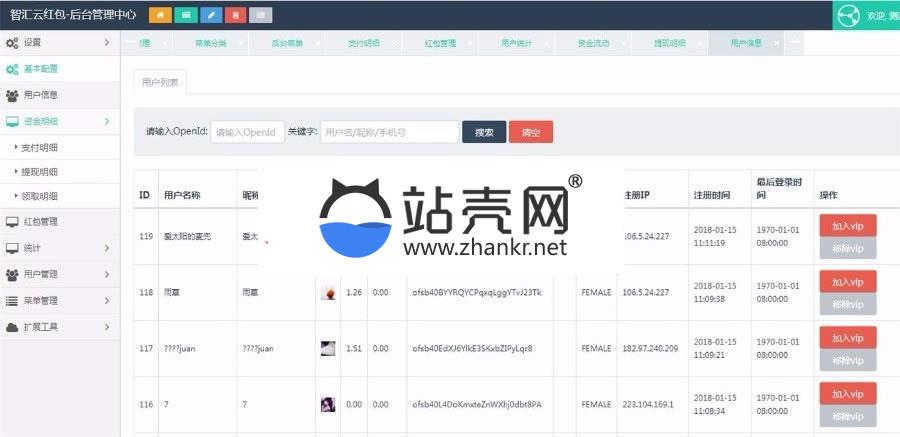Click the gray list icon in header
The width and height of the screenshot is (900, 437).
(x=260, y=15)
